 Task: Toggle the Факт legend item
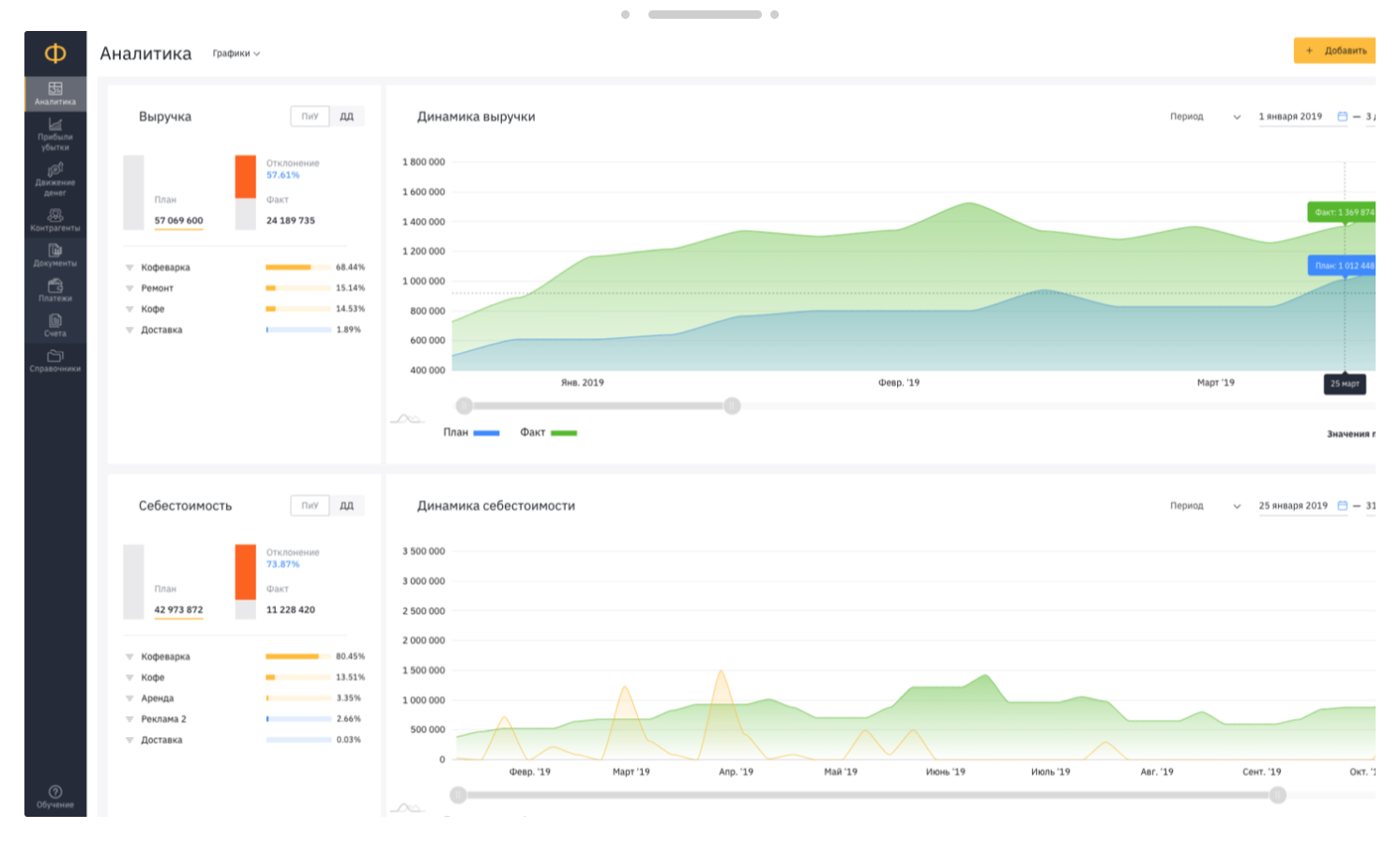pos(549,433)
